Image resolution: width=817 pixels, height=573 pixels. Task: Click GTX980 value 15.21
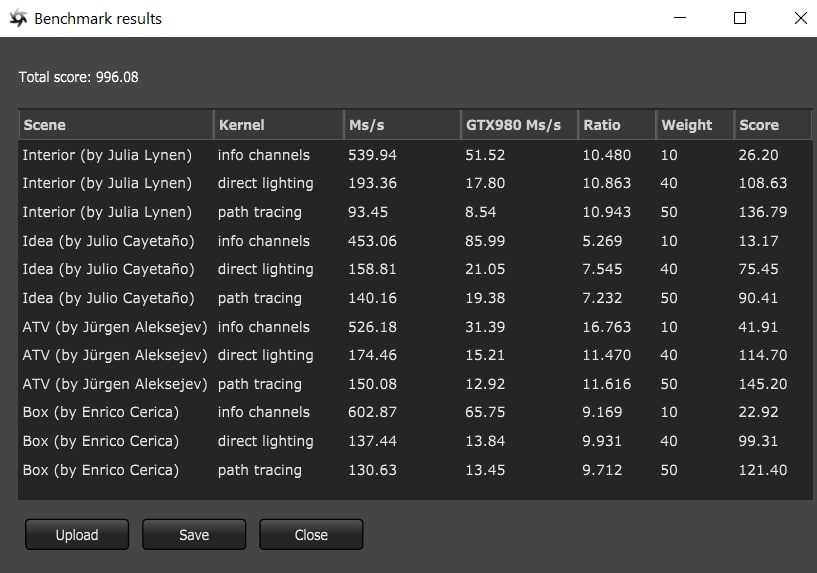click(x=485, y=355)
